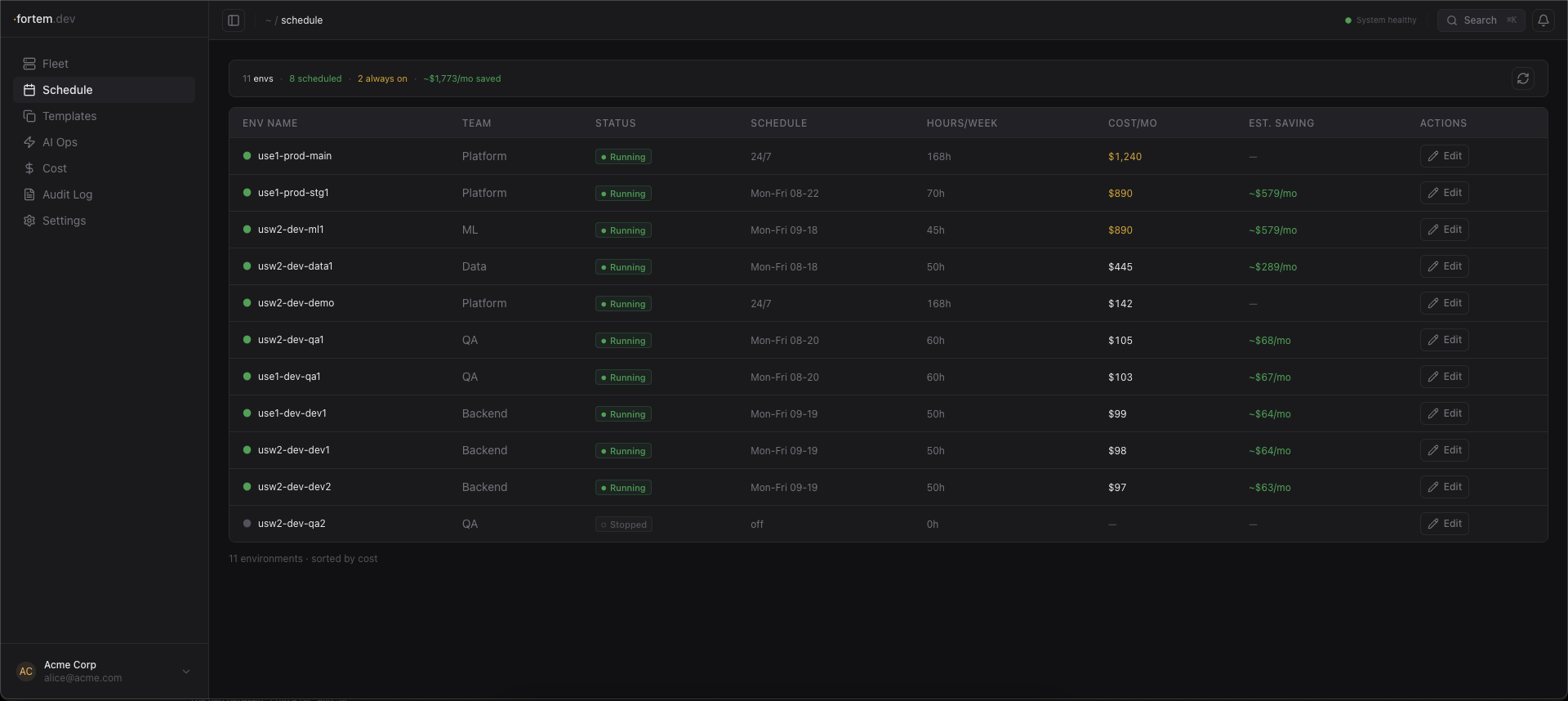1568x701 pixels.
Task: Select usw2-dev-ml1 environment row name
Action: click(291, 230)
